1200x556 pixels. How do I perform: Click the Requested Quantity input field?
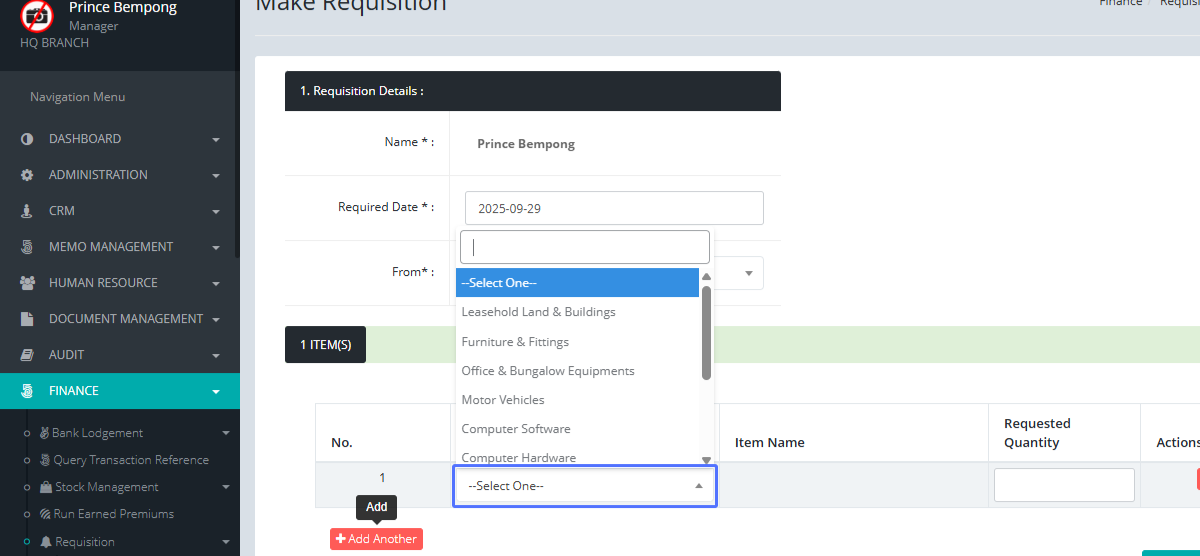[1064, 485]
